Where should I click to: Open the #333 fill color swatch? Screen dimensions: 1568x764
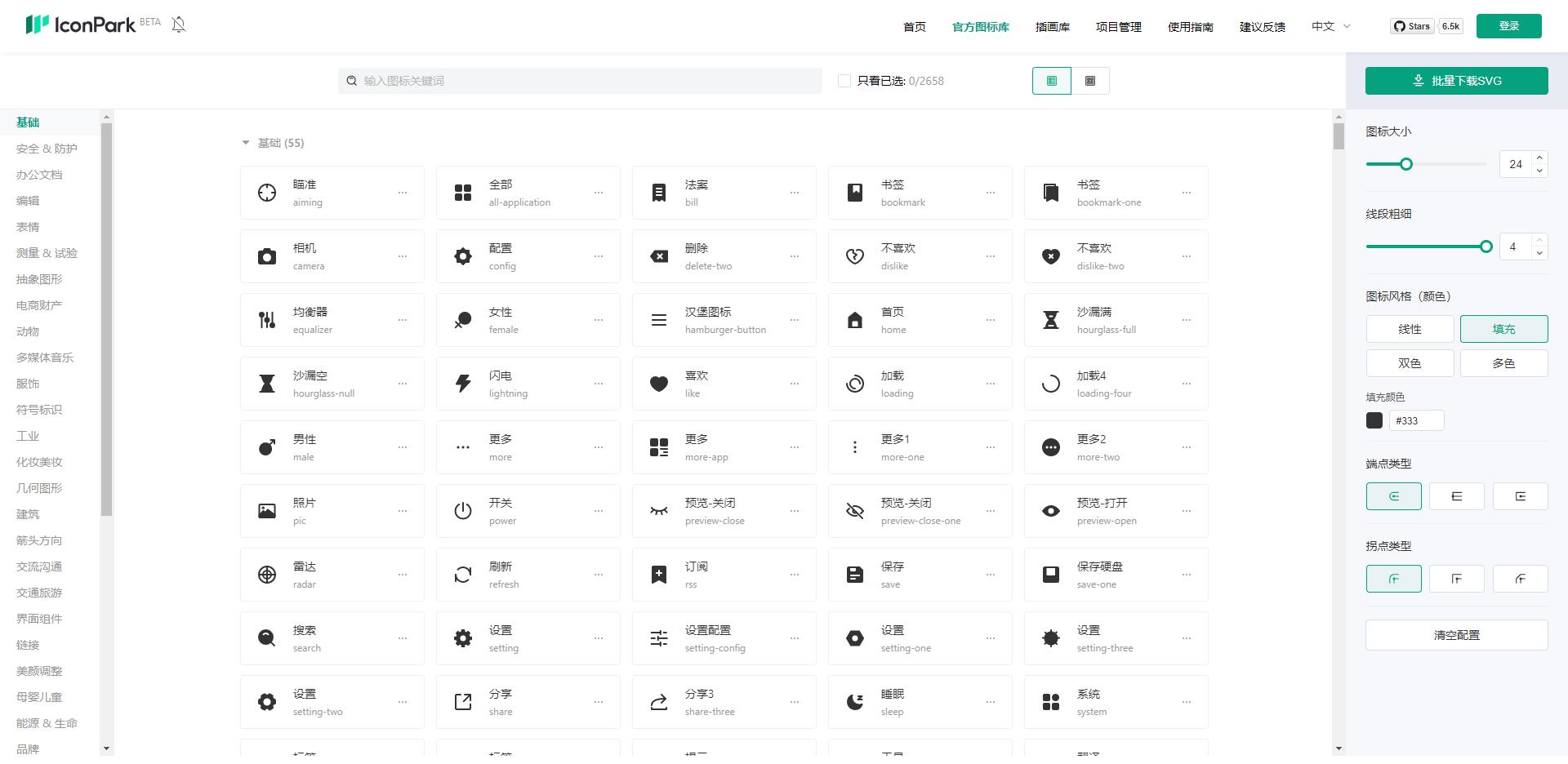pos(1374,420)
